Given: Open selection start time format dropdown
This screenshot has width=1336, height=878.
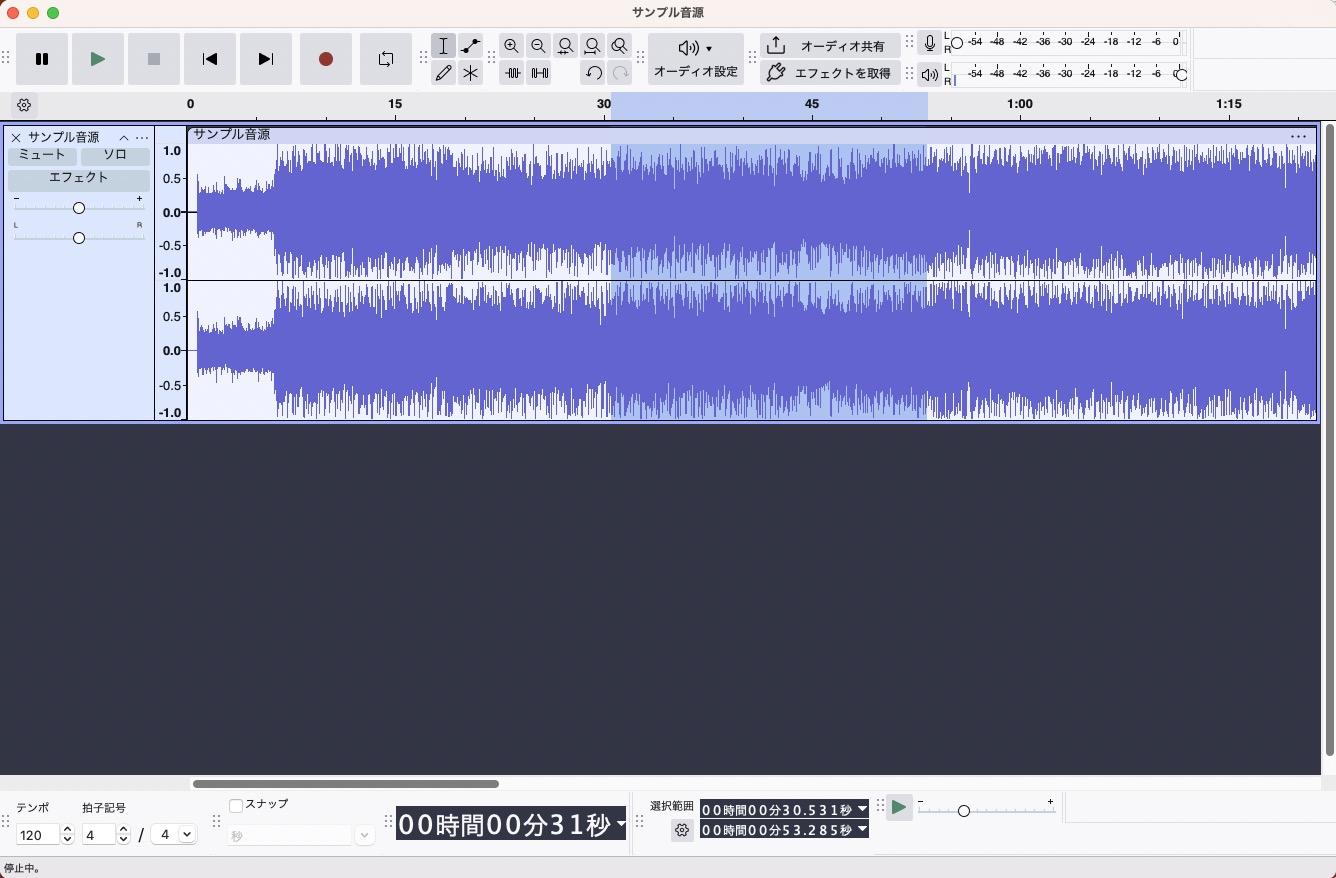Looking at the screenshot, I should coord(862,809).
